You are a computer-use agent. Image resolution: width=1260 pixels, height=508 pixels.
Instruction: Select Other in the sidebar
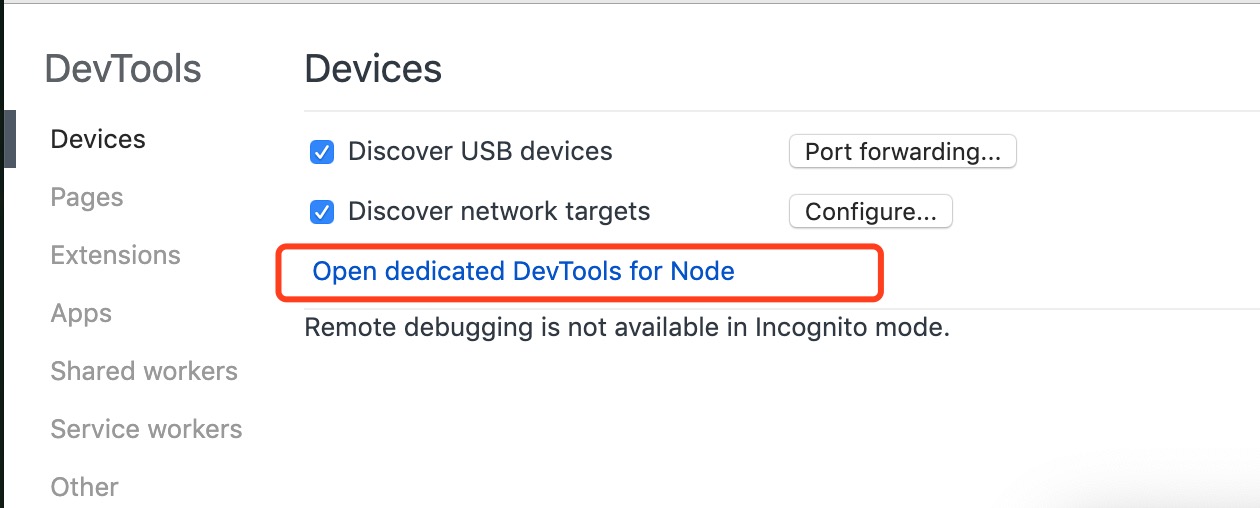coord(84,487)
